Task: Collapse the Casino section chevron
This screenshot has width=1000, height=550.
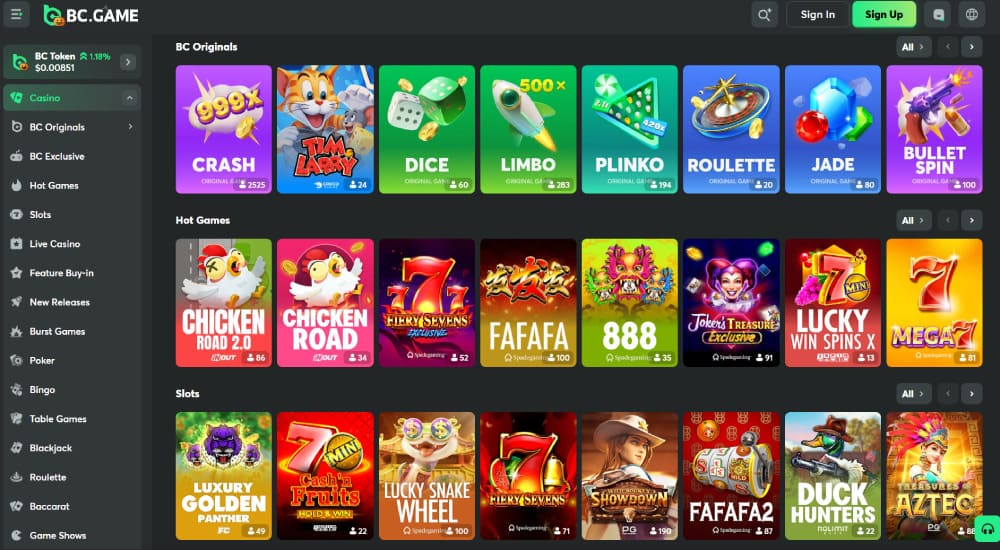Action: tap(129, 98)
